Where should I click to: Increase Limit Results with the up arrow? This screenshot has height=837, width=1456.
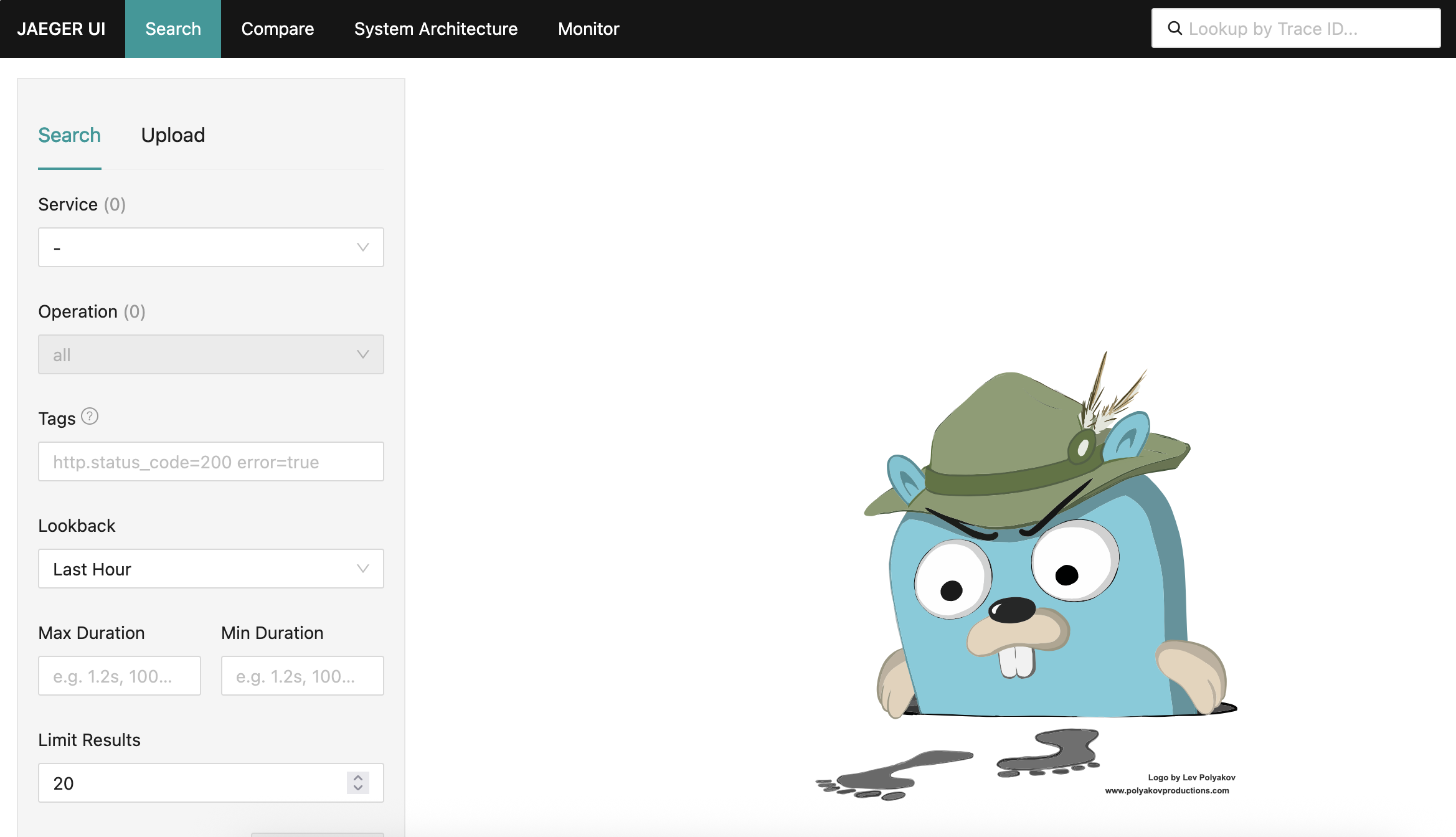358,778
